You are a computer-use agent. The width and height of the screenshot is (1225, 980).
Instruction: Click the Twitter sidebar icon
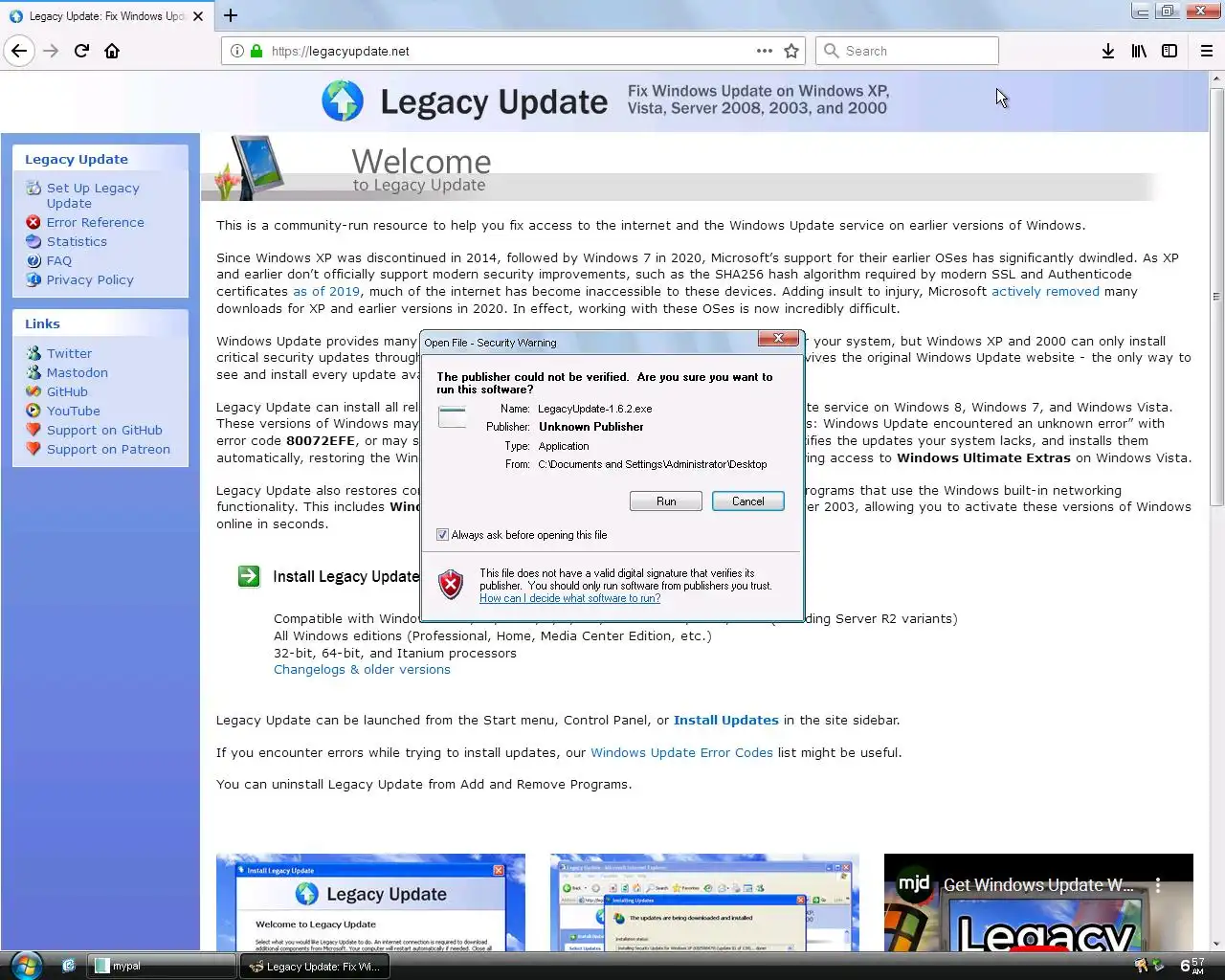(33, 353)
